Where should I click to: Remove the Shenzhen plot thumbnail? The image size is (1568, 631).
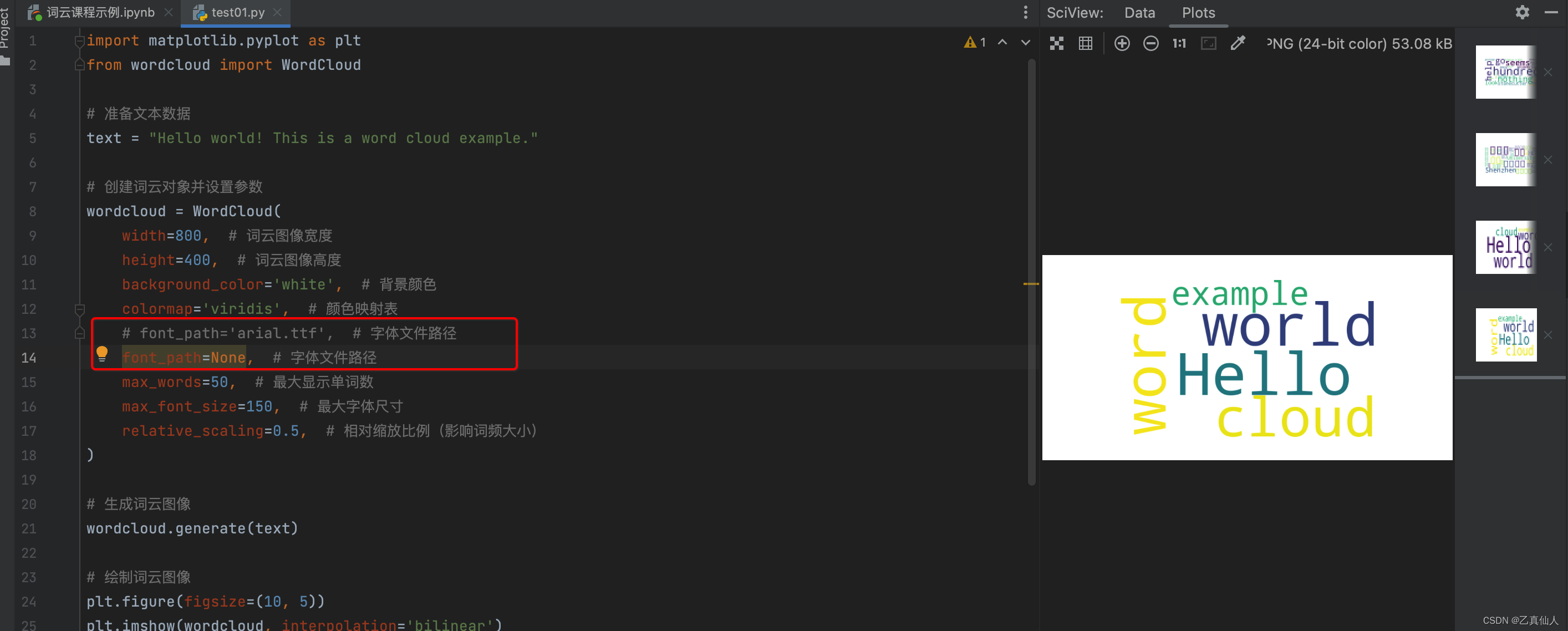click(1548, 160)
